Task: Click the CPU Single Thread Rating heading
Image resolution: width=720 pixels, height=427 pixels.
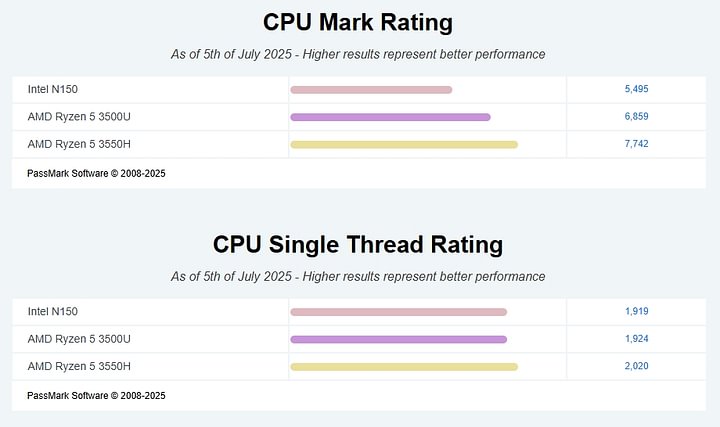Action: (x=358, y=244)
